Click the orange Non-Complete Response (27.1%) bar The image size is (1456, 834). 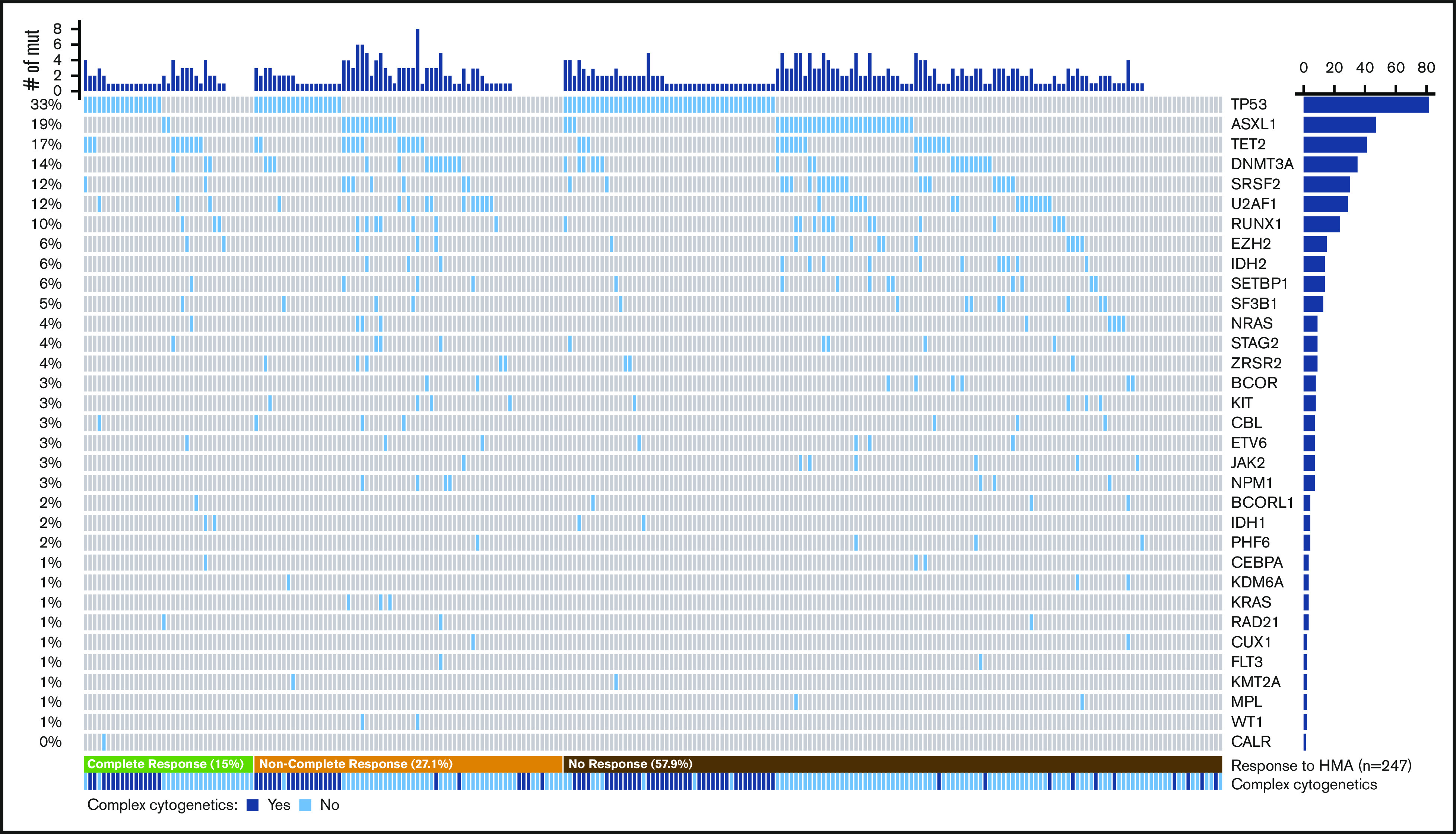pos(408,764)
